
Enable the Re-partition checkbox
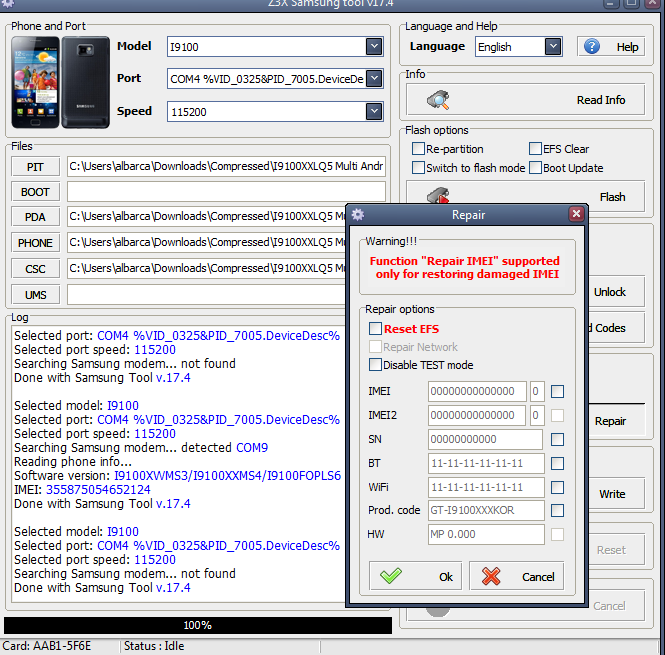[x=418, y=148]
